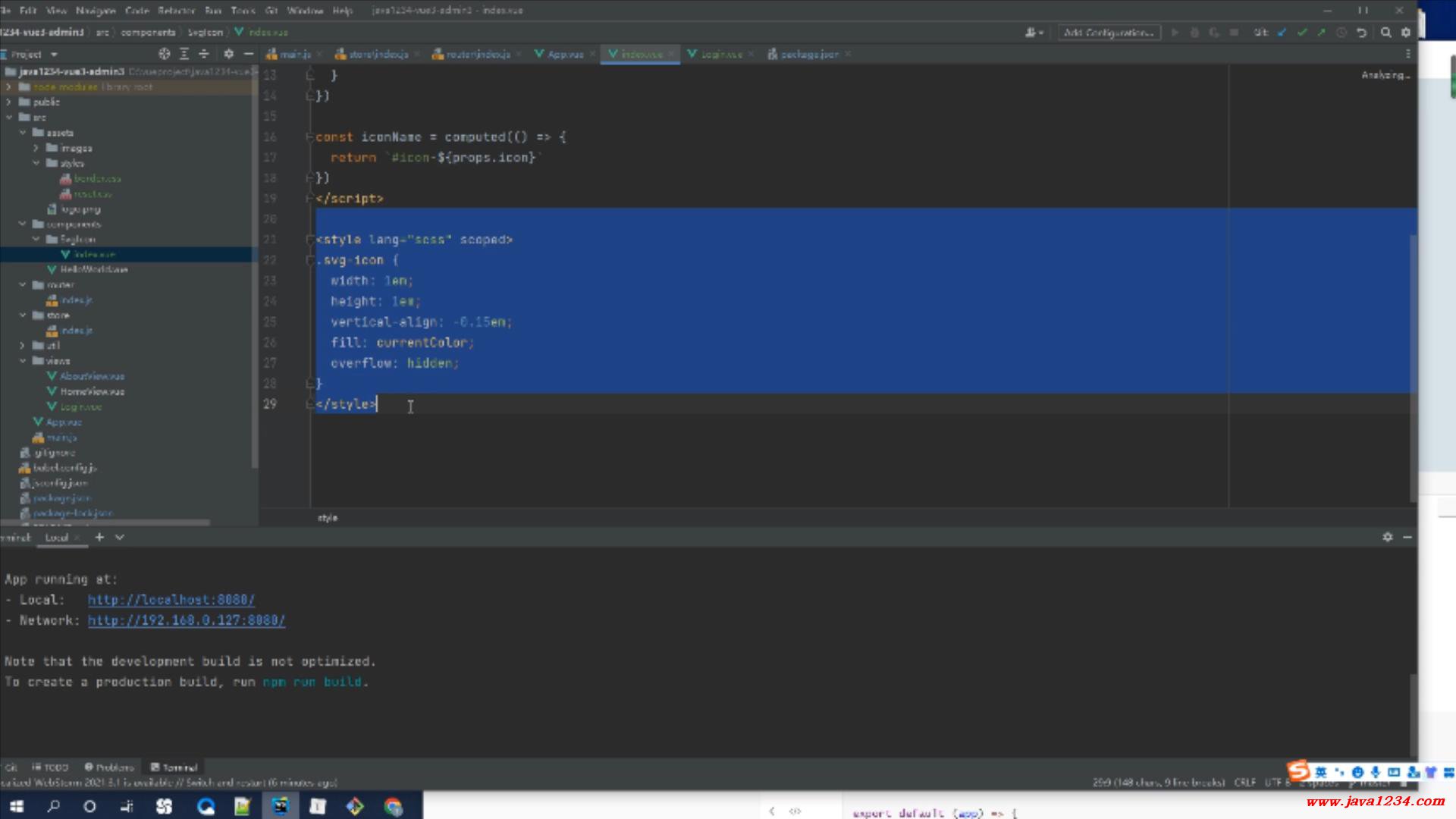This screenshot has width=1456, height=819.
Task: Open the Help menu
Action: pyautogui.click(x=342, y=11)
